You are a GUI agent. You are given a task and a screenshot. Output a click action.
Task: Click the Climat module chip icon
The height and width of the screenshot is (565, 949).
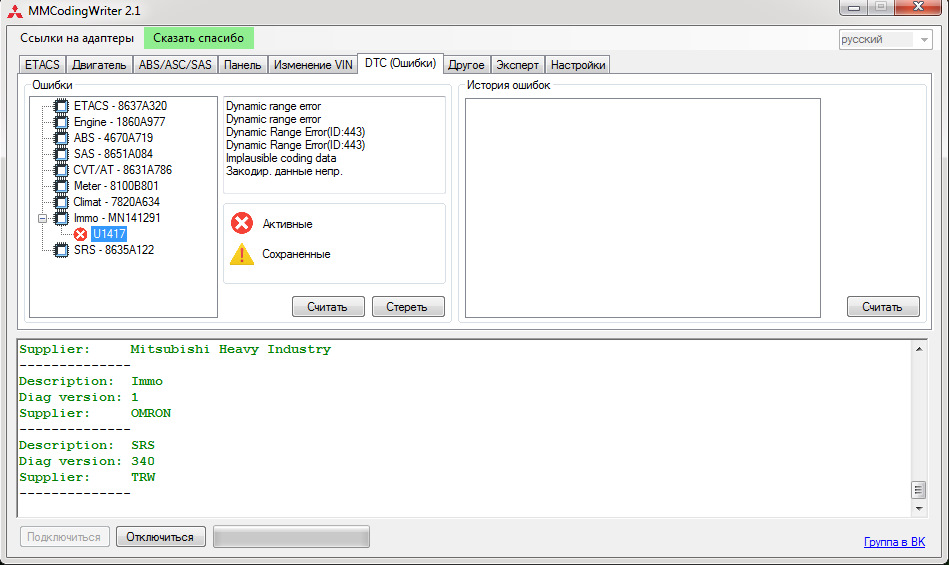click(x=61, y=202)
